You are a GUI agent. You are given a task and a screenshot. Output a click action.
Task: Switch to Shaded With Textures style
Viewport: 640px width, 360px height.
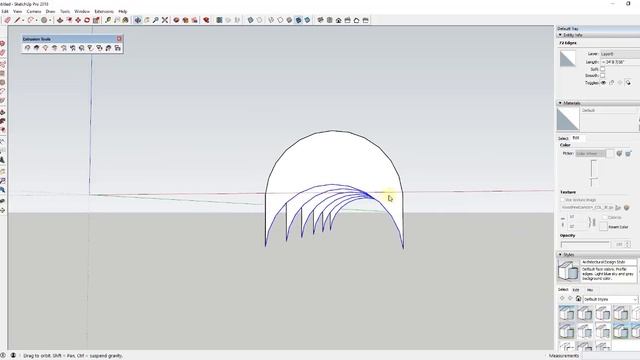coord(298,20)
